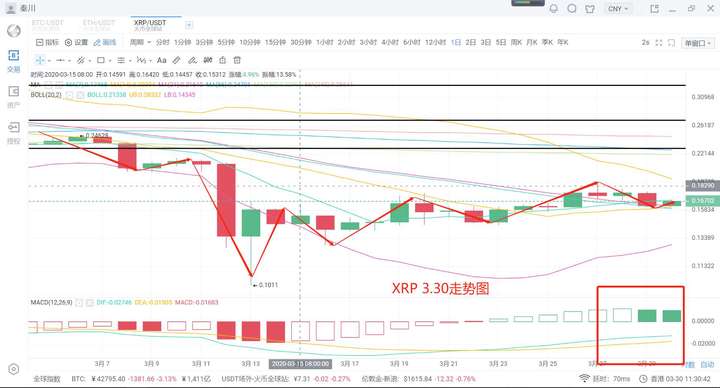720x388 pixels.
Task: Select the XRP/USDT tab
Action: click(x=150, y=25)
